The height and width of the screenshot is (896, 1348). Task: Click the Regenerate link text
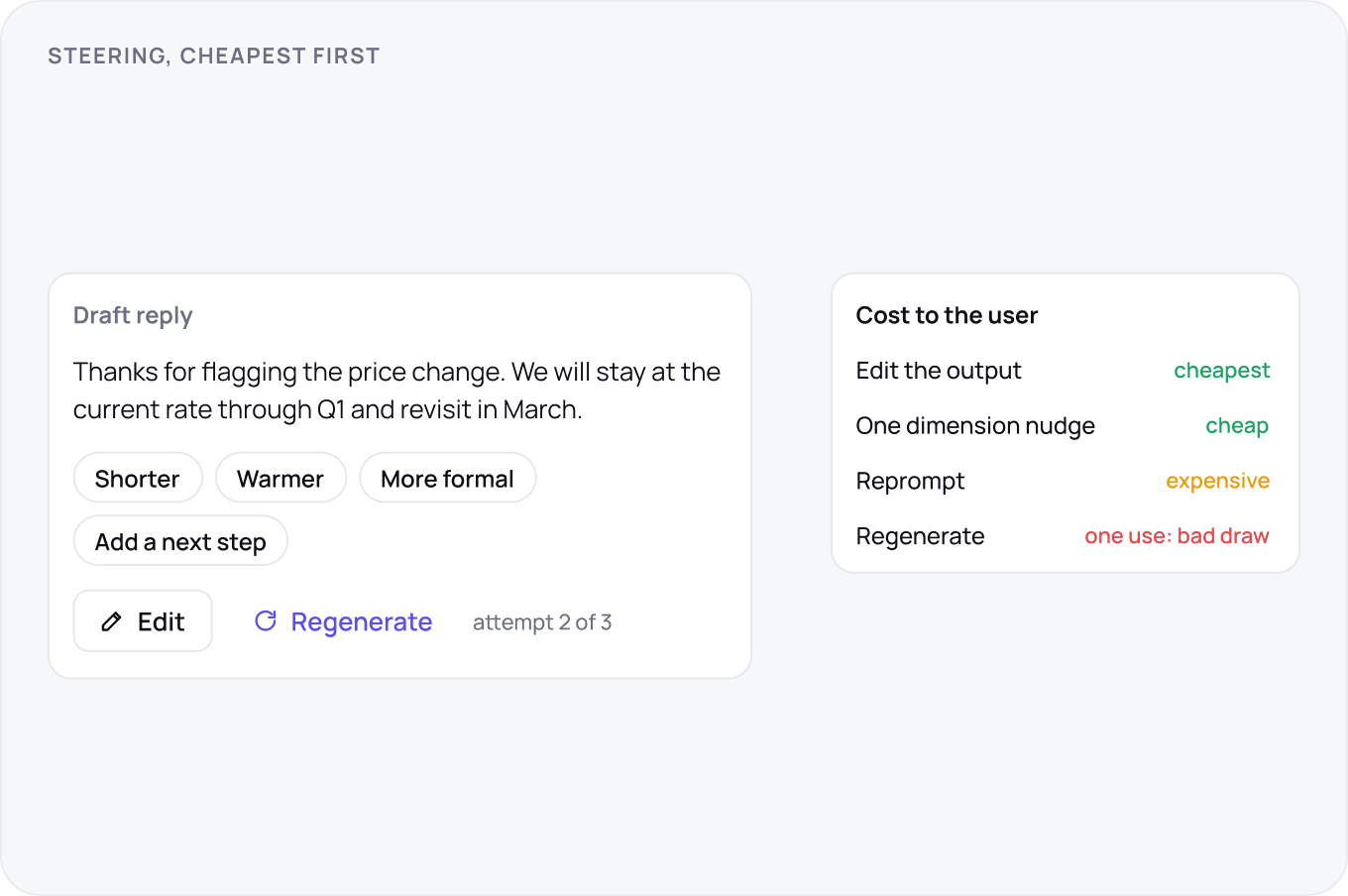(362, 621)
